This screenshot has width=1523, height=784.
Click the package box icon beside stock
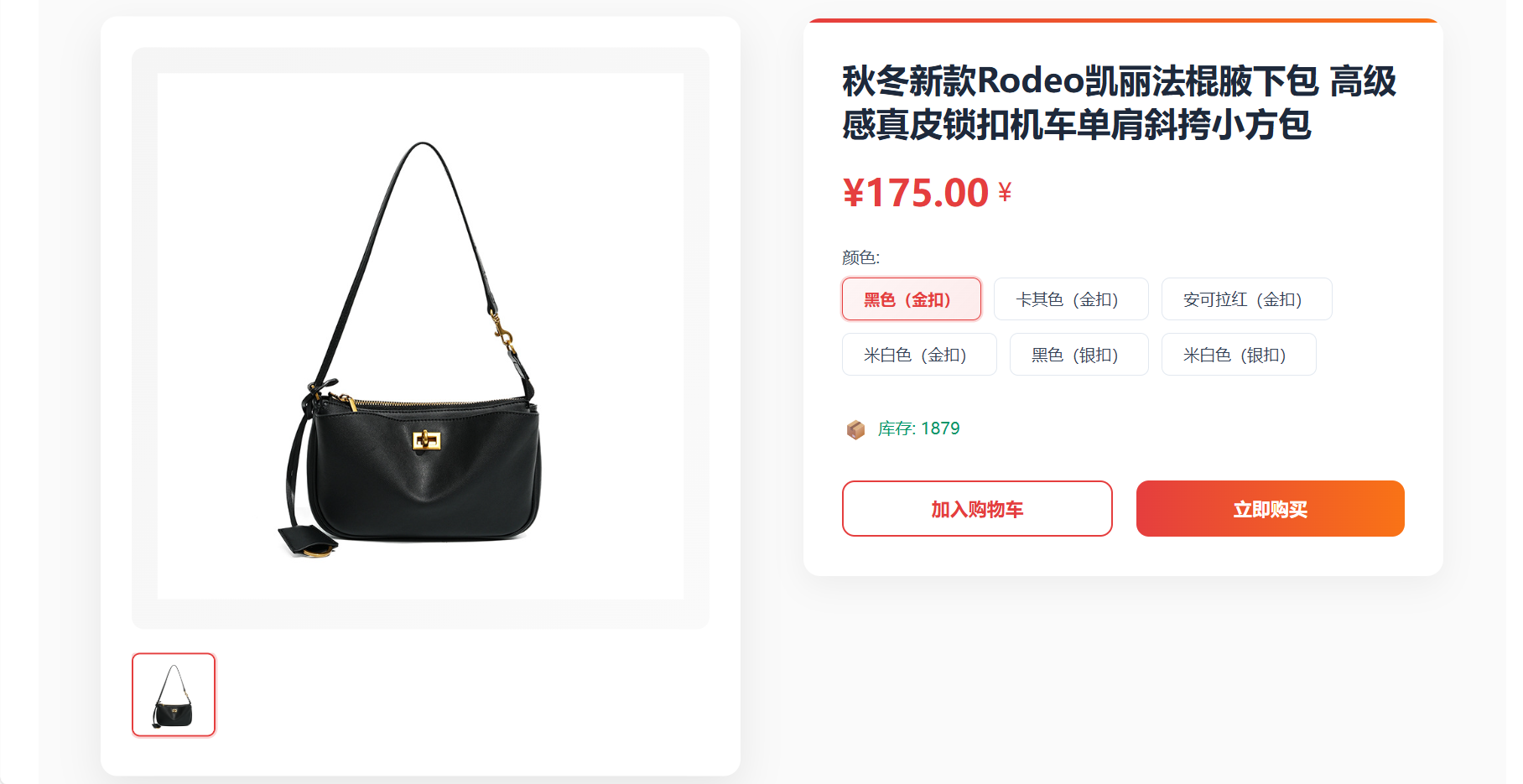(x=855, y=429)
